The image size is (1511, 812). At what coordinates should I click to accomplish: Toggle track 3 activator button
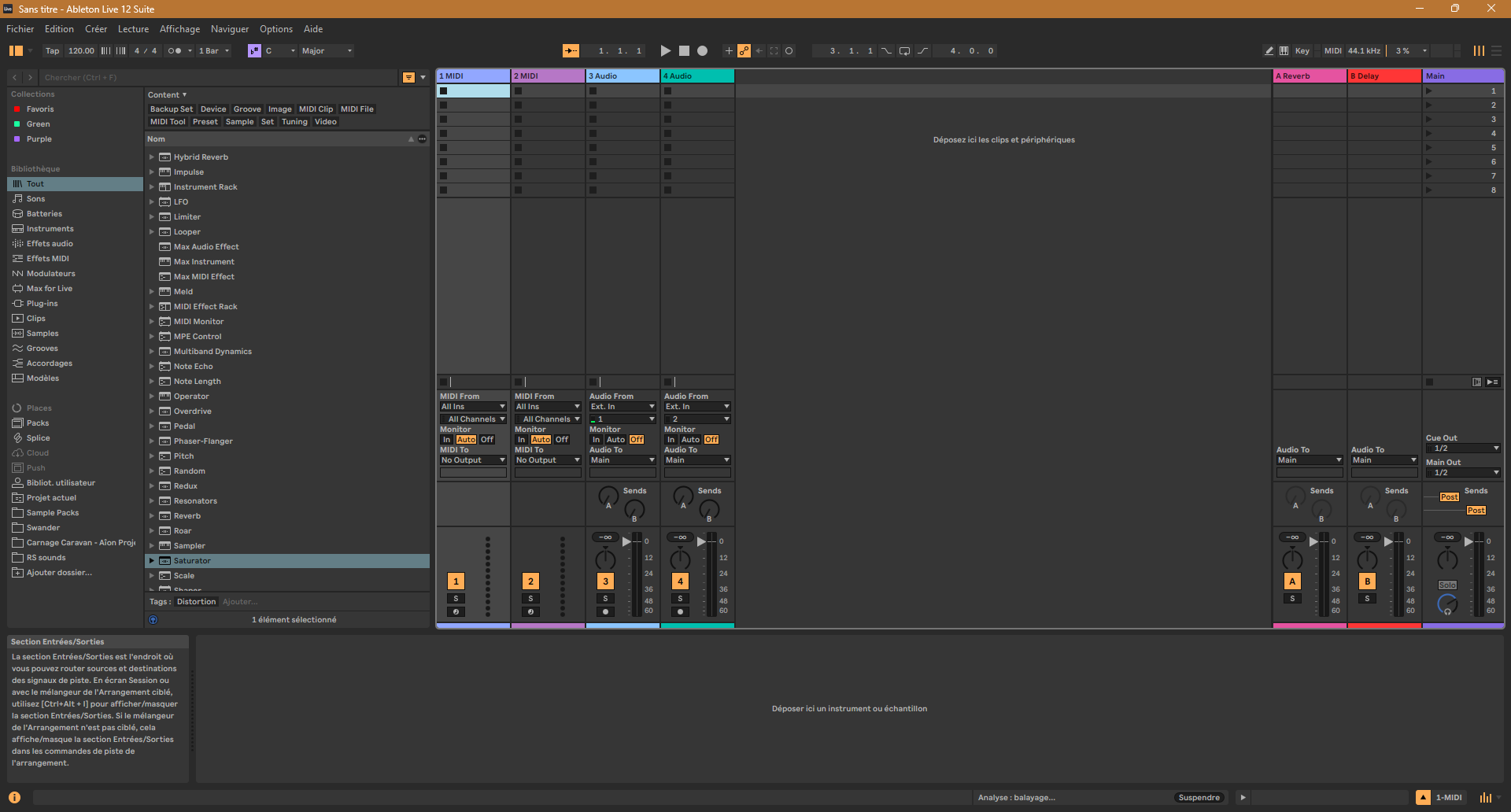coord(605,581)
